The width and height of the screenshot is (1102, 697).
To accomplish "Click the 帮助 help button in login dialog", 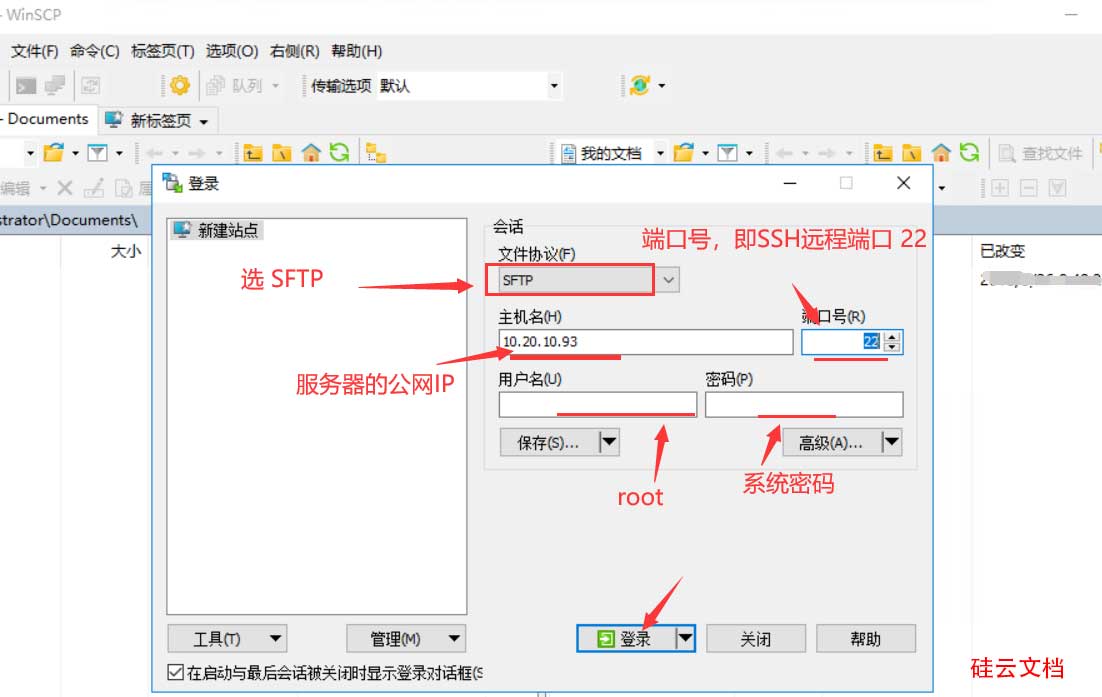I will pos(866,639).
